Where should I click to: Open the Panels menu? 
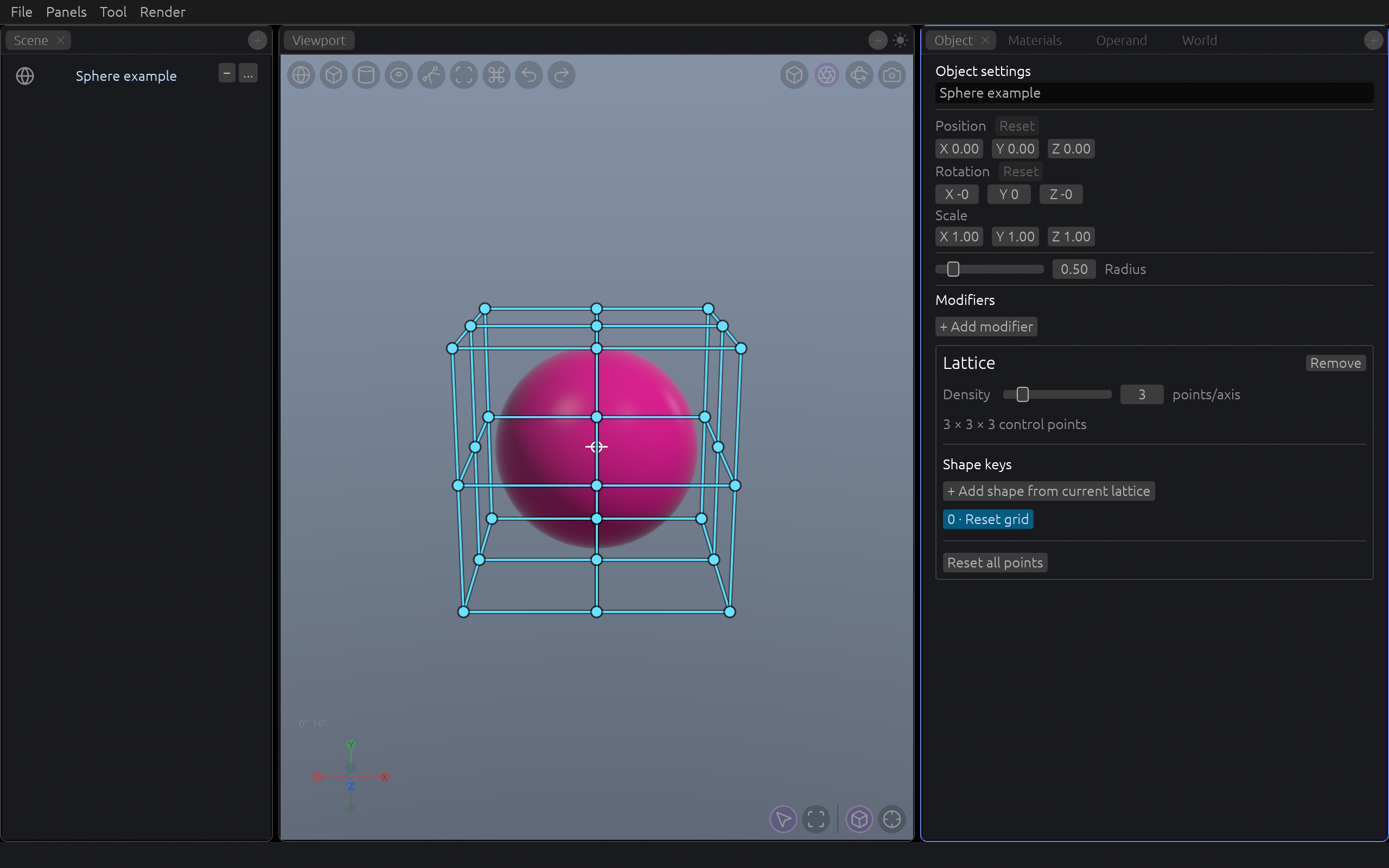pos(66,12)
